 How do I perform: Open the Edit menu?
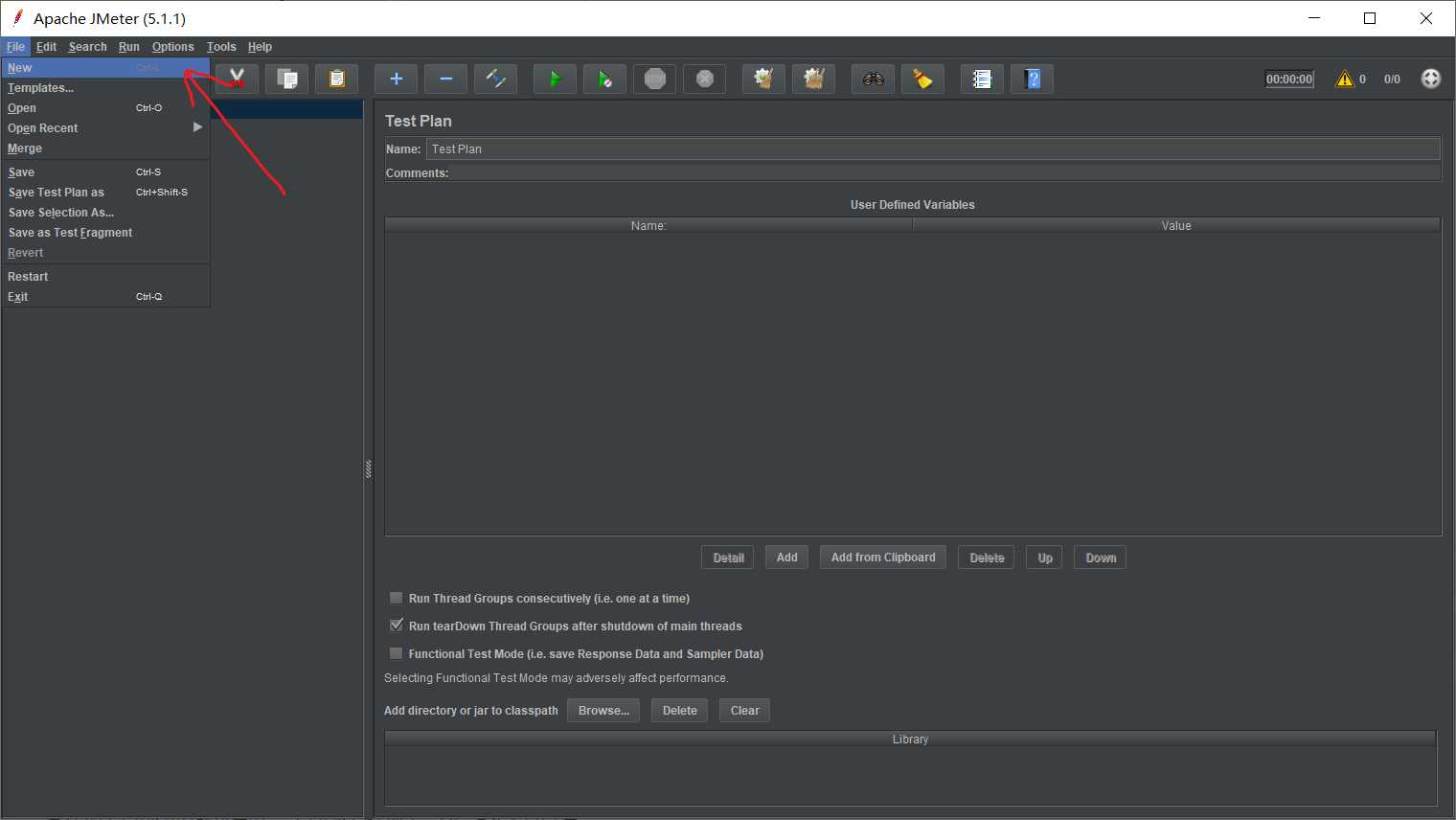coord(46,47)
